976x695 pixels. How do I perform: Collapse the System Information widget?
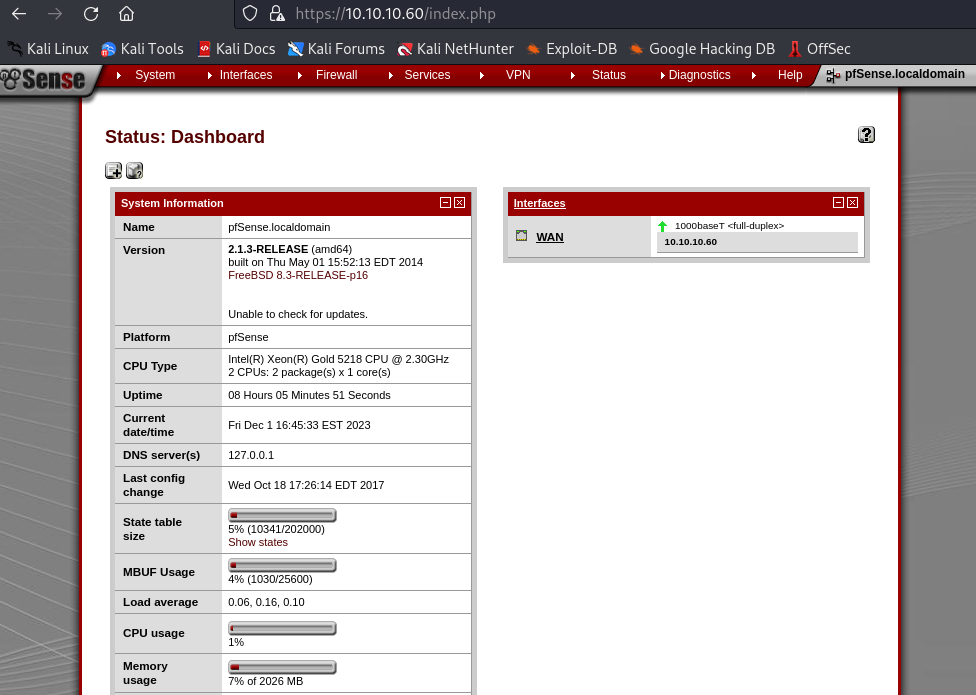click(x=445, y=202)
